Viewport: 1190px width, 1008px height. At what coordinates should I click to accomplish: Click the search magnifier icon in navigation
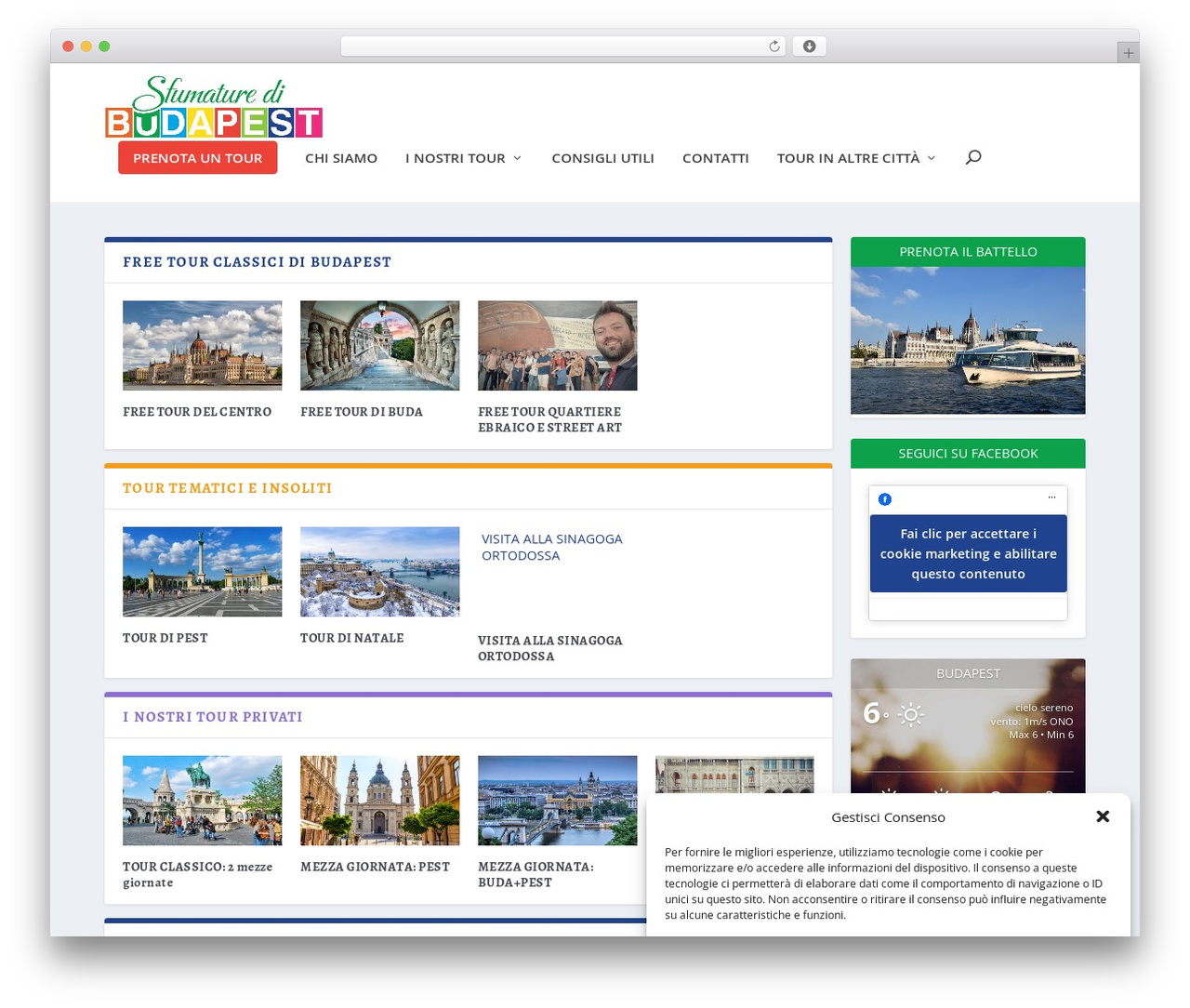(973, 157)
